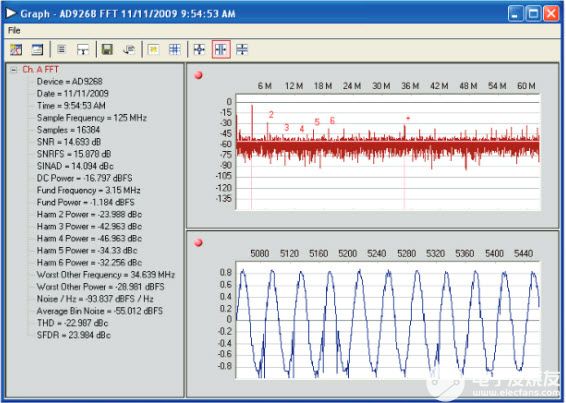Image resolution: width=566 pixels, height=403 pixels.
Task: Click the red marker on time-domain graph
Action: 199,243
